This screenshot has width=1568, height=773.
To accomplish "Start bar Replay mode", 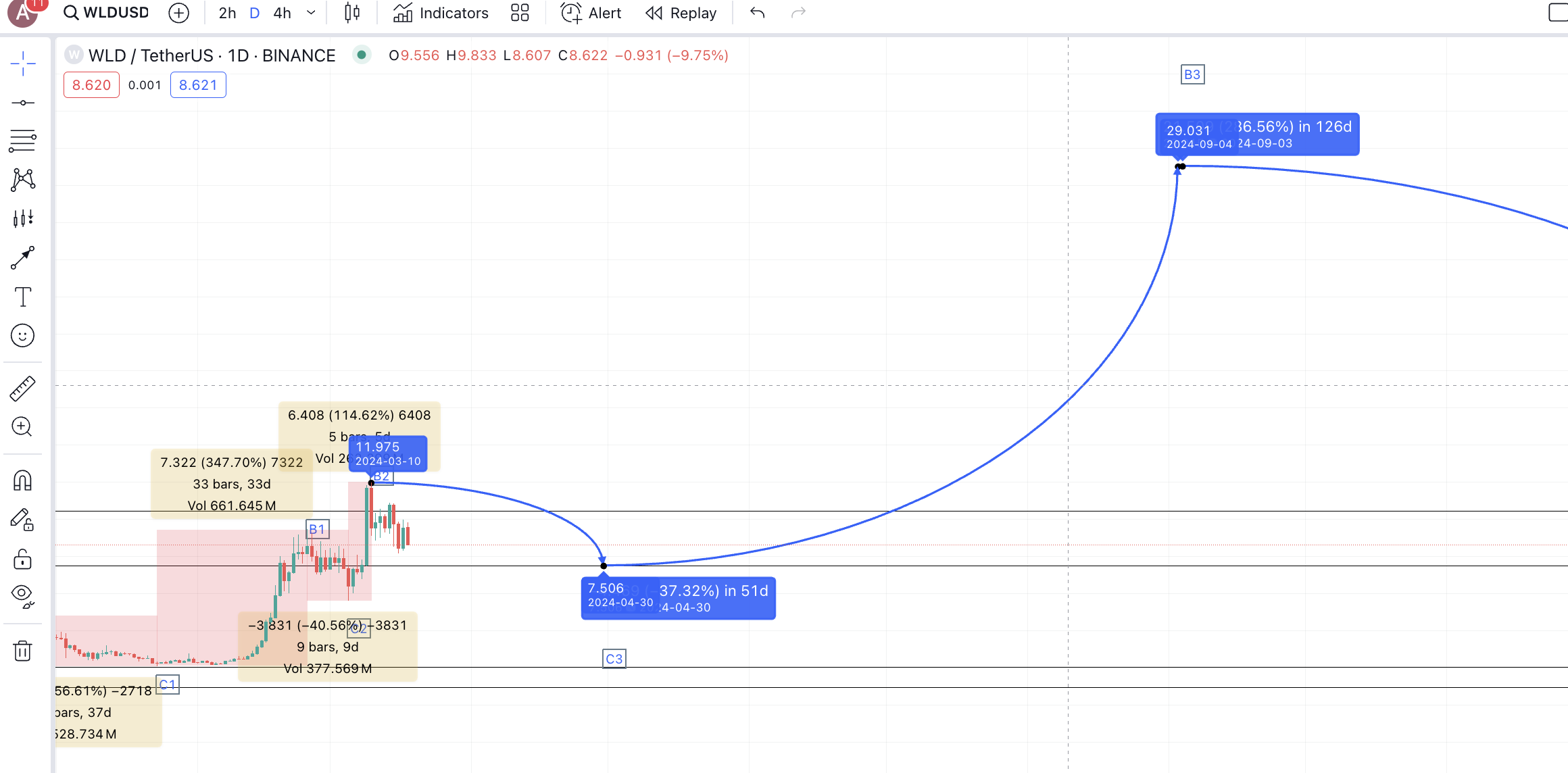I will coord(681,13).
